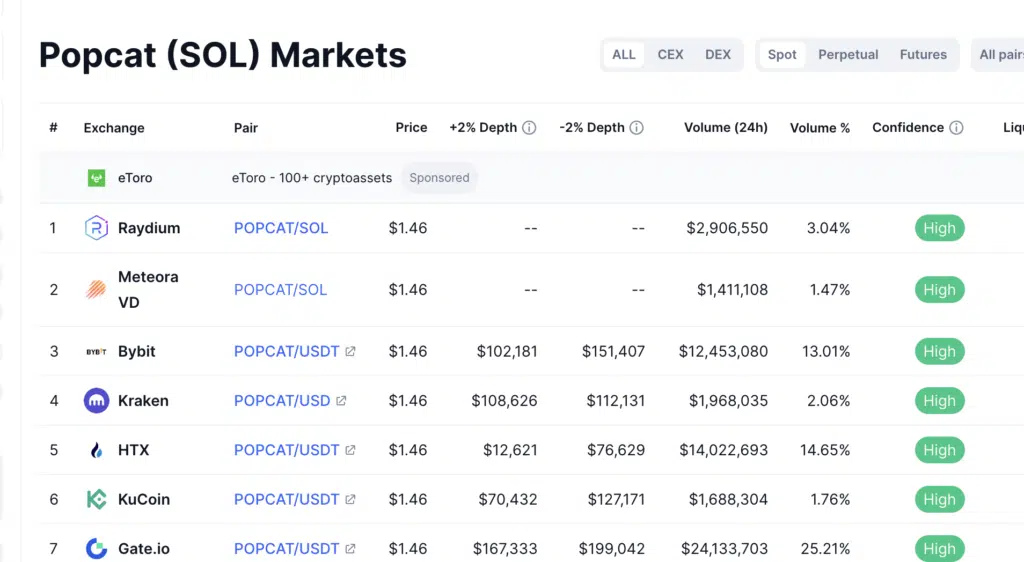Click the Popcat (SOL) Markets heading
1024x562 pixels.
223,55
